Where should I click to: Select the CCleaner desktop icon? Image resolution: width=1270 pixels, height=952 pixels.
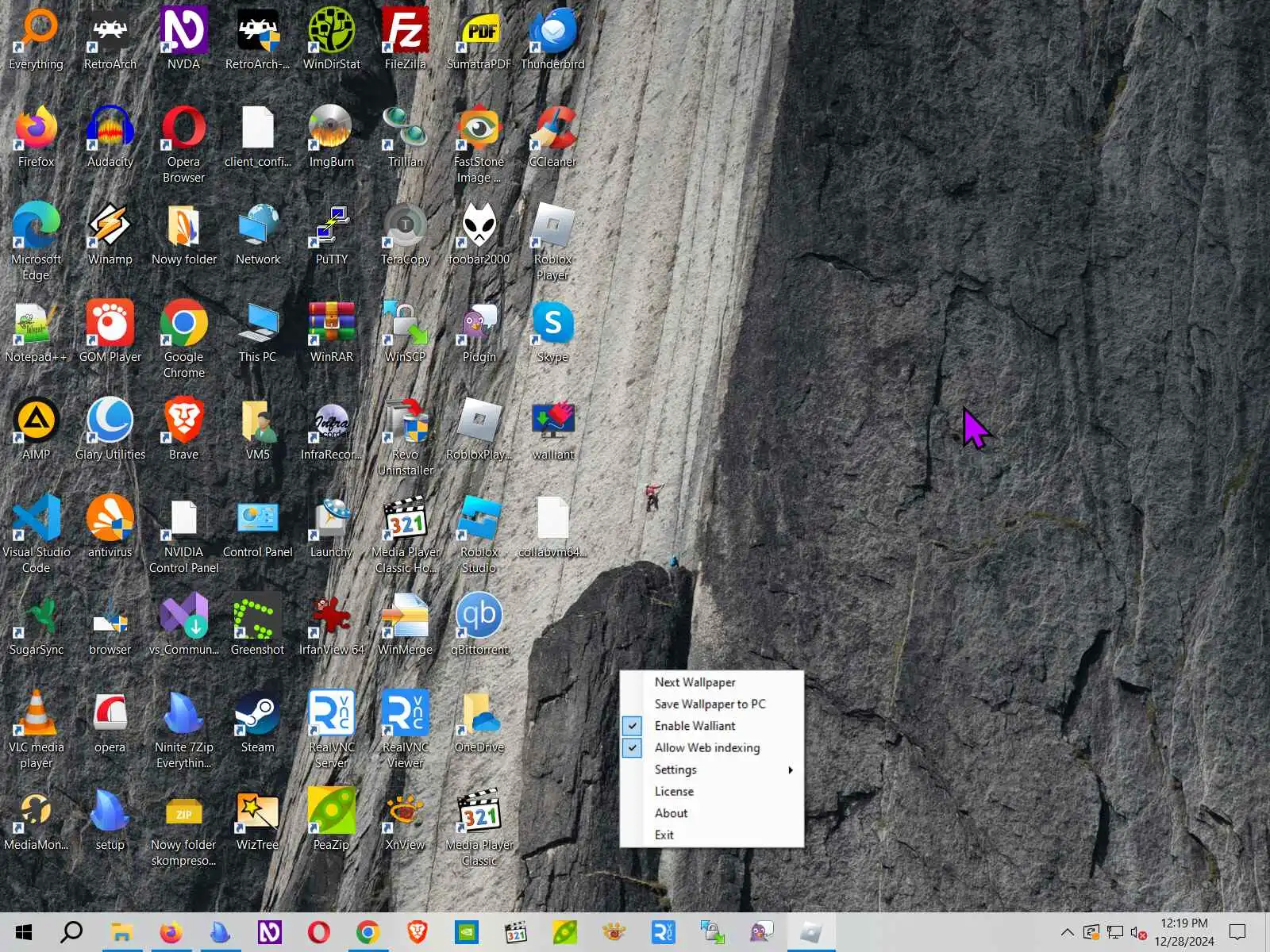point(553,136)
